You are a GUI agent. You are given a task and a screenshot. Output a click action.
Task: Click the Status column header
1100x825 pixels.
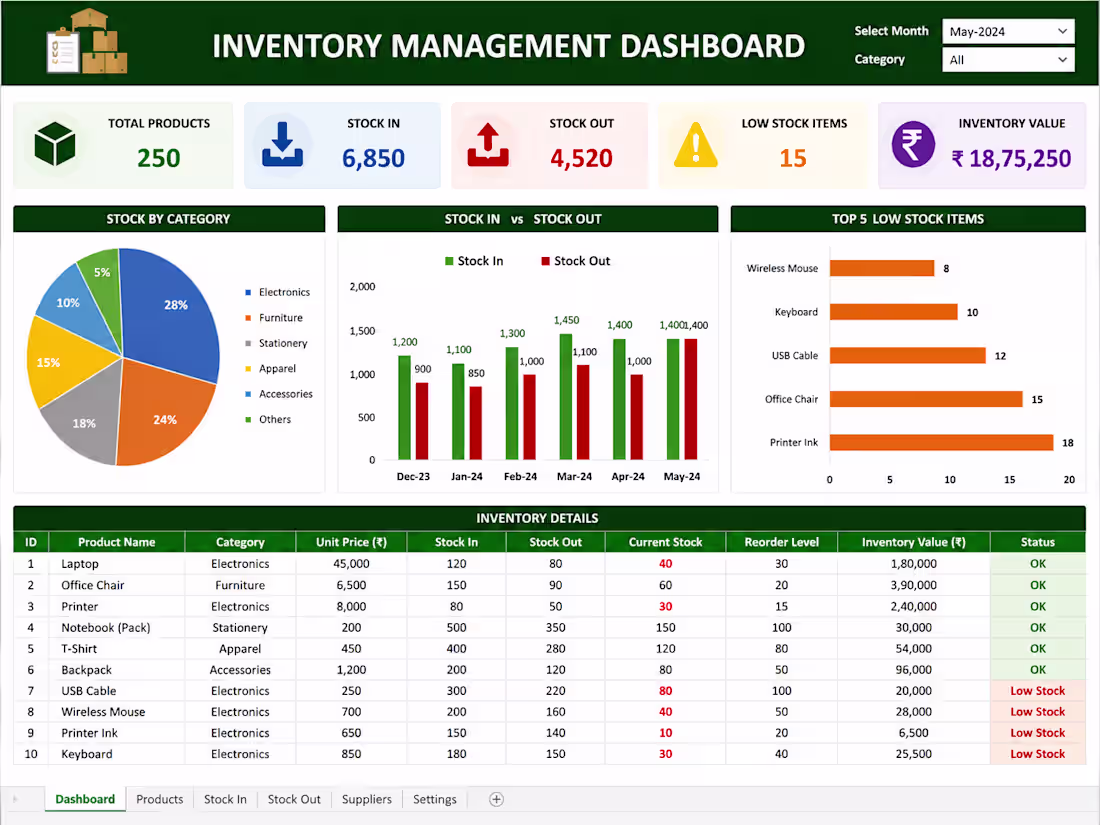pos(1038,542)
